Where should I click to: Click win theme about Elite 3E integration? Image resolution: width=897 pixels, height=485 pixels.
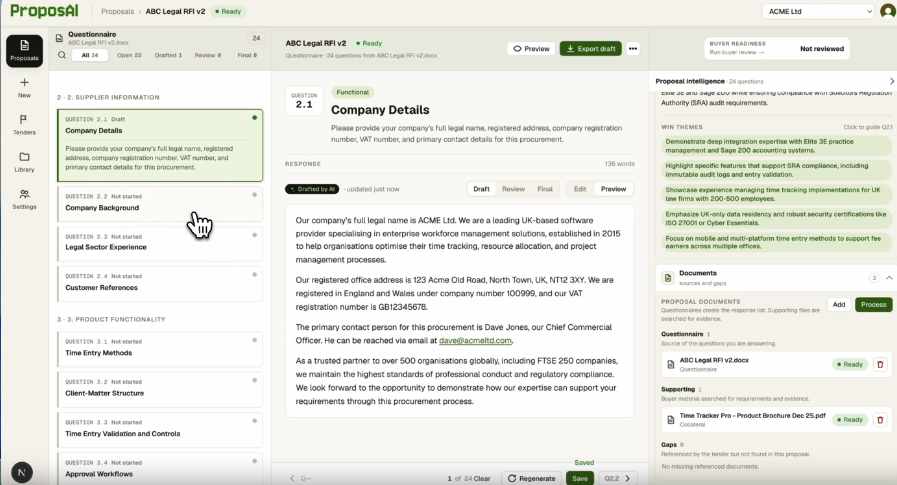[x=776, y=146]
